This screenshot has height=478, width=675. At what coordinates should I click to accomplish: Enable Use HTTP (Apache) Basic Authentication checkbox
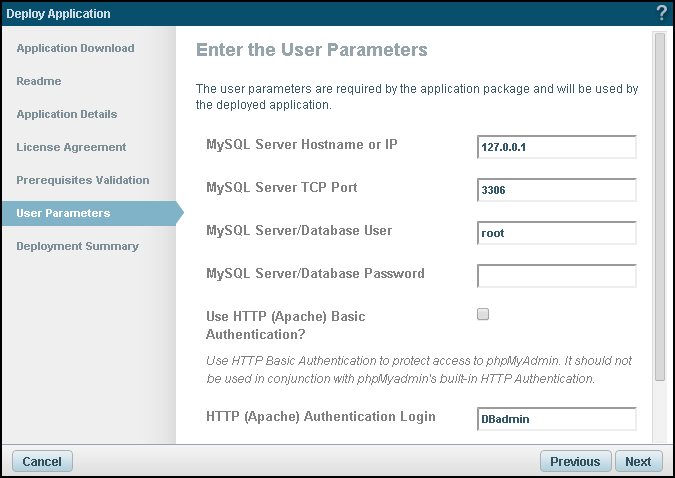[x=483, y=314]
